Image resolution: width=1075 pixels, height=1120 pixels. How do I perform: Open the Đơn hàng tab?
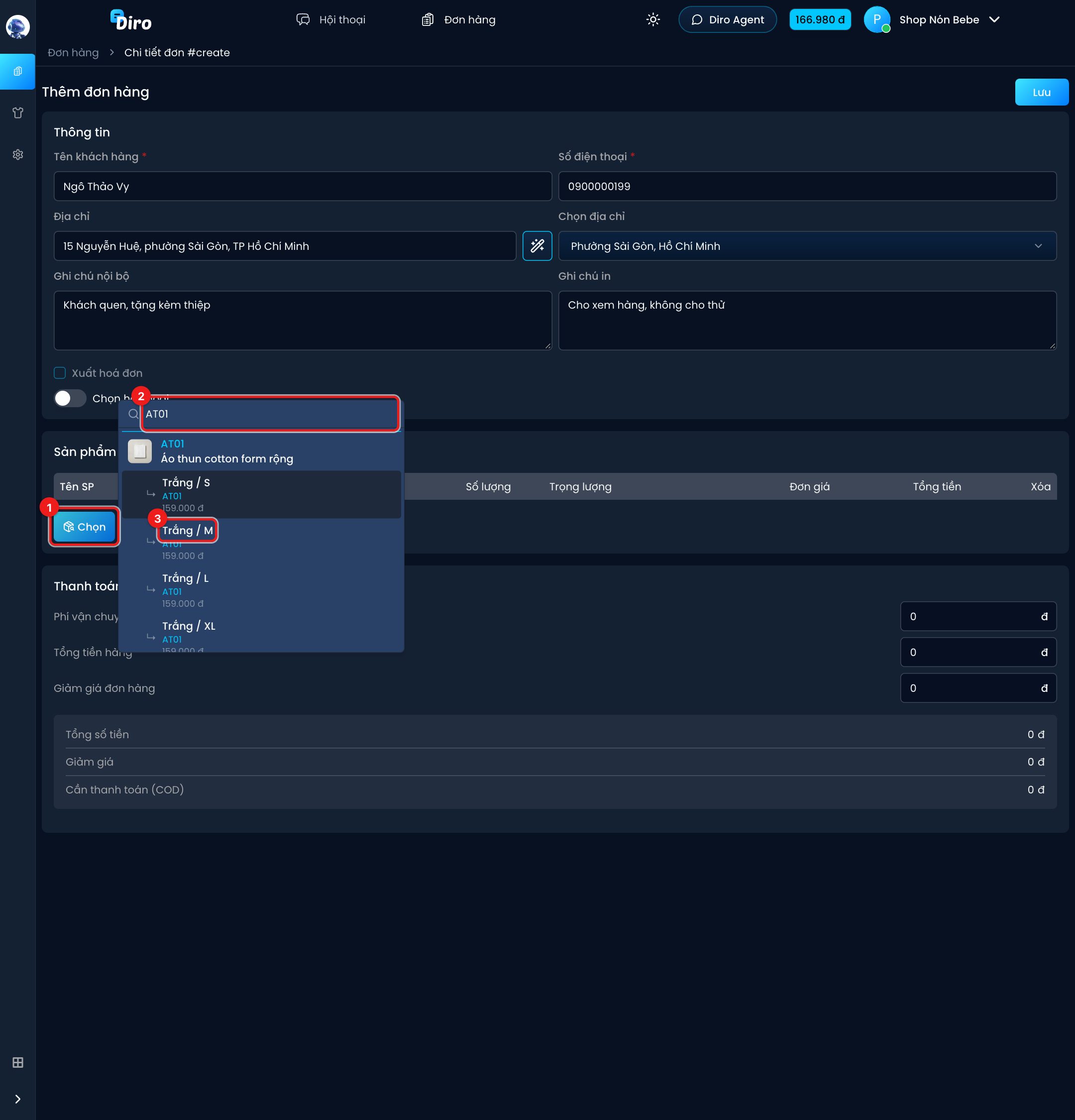pos(458,20)
